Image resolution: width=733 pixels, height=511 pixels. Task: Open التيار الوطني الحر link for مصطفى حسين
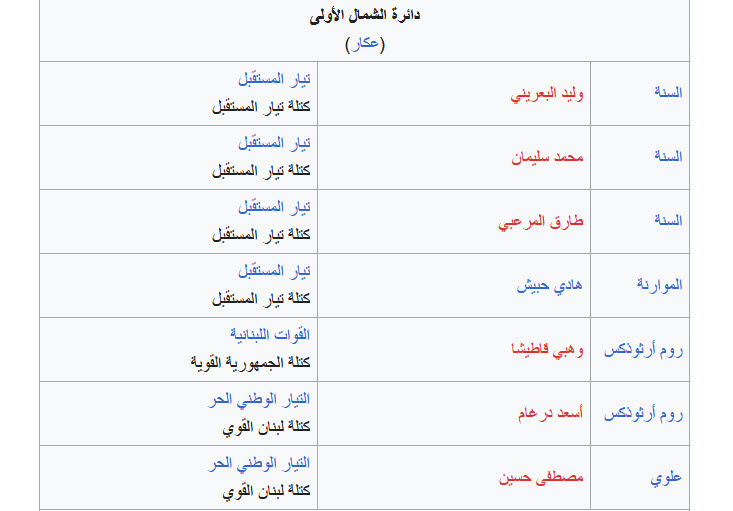pos(259,463)
